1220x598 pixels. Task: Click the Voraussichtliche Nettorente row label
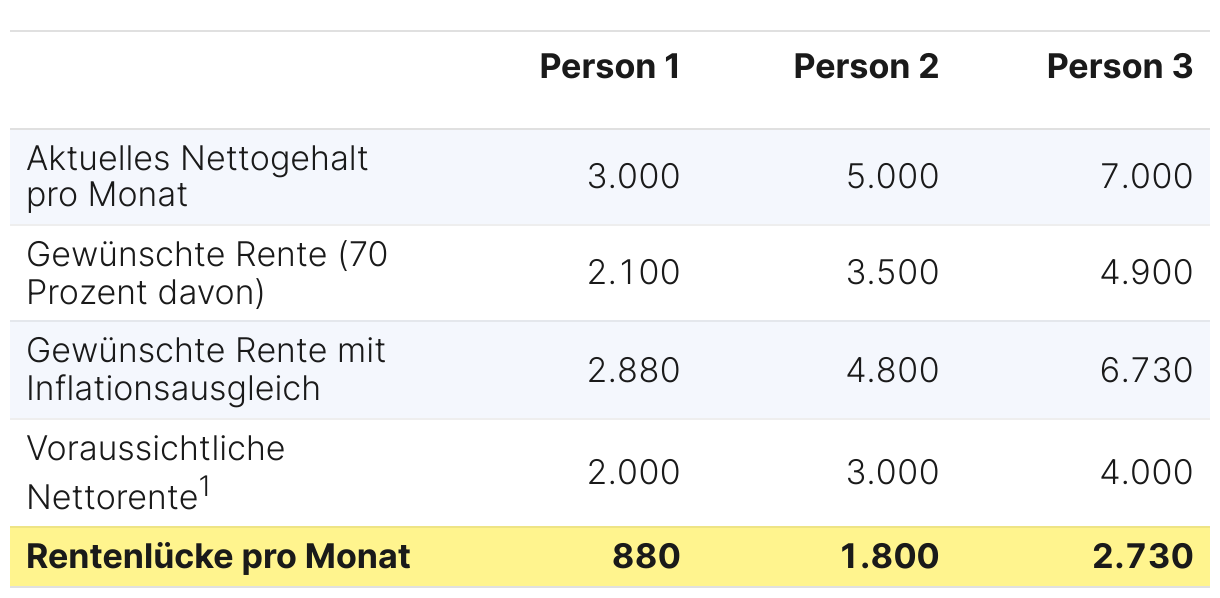point(155,471)
